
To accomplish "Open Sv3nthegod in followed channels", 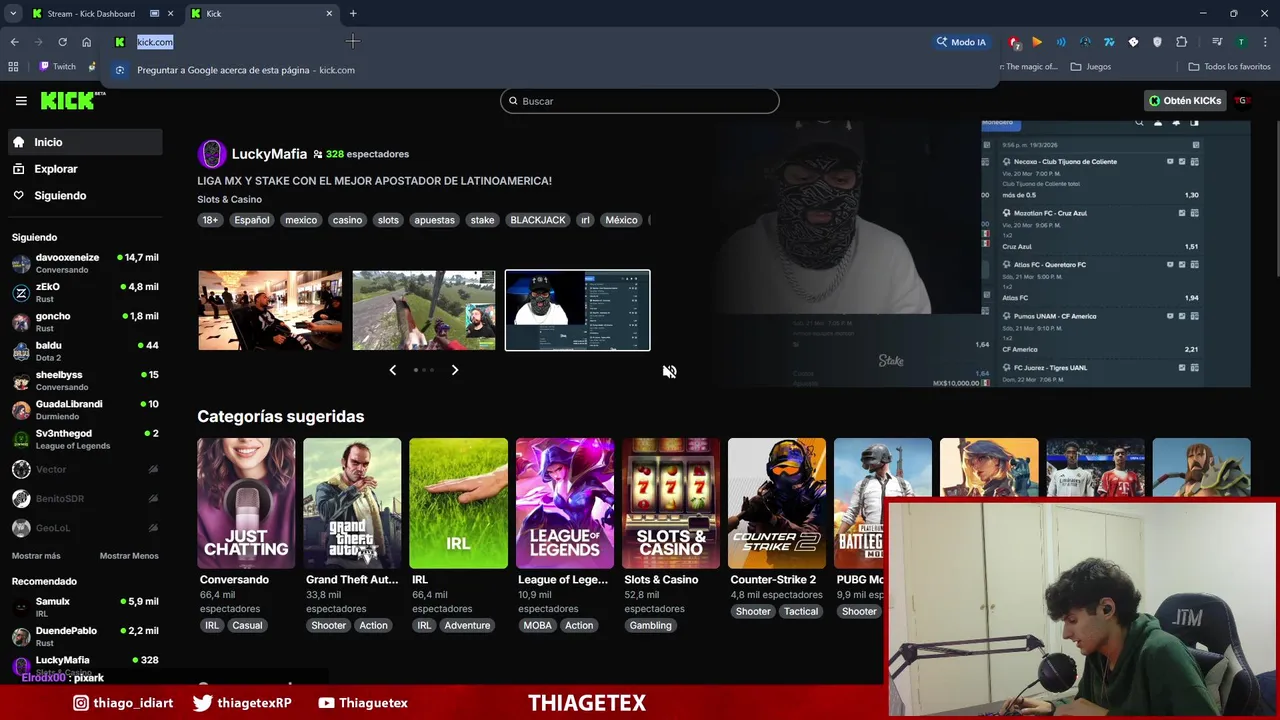I will pyautogui.click(x=85, y=439).
